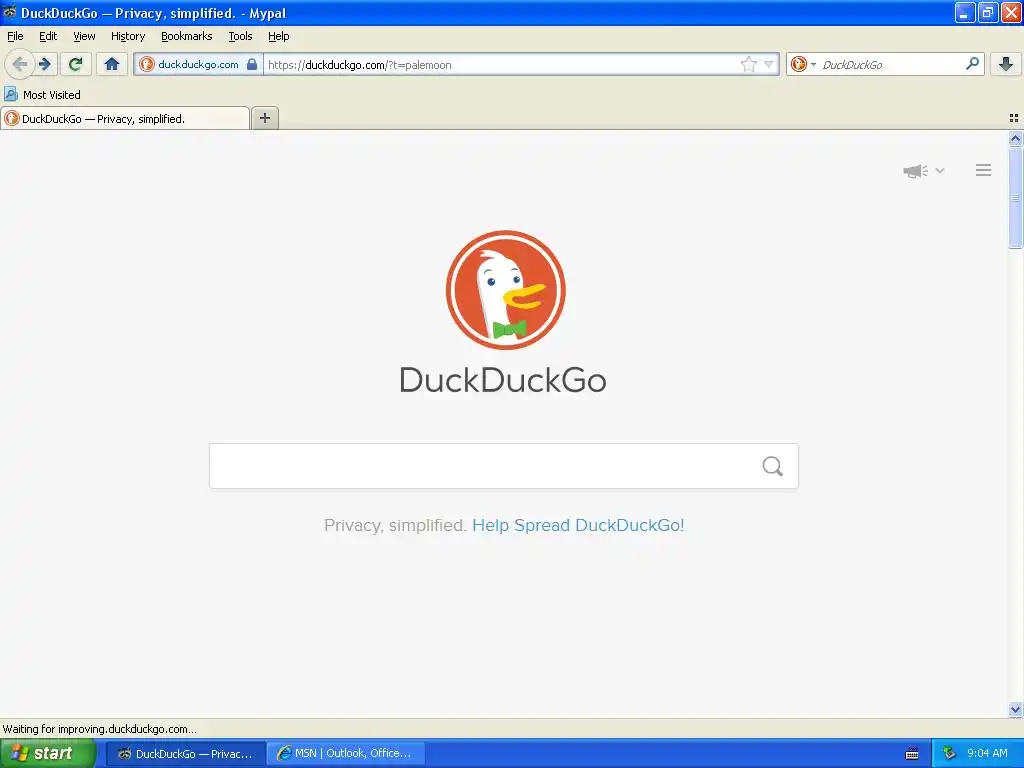The image size is (1024, 768).
Task: Click the Most Visited bookmarks icon
Action: 10,94
